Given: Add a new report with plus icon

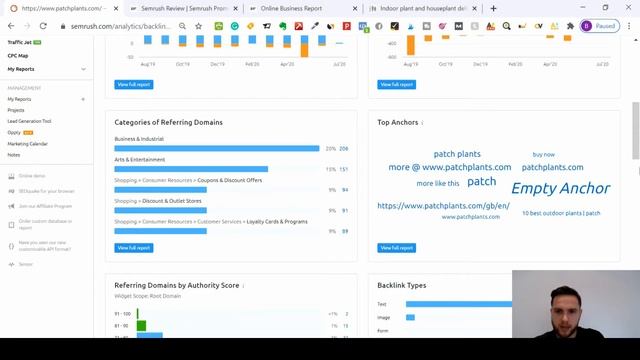Looking at the screenshot, I should [83, 99].
